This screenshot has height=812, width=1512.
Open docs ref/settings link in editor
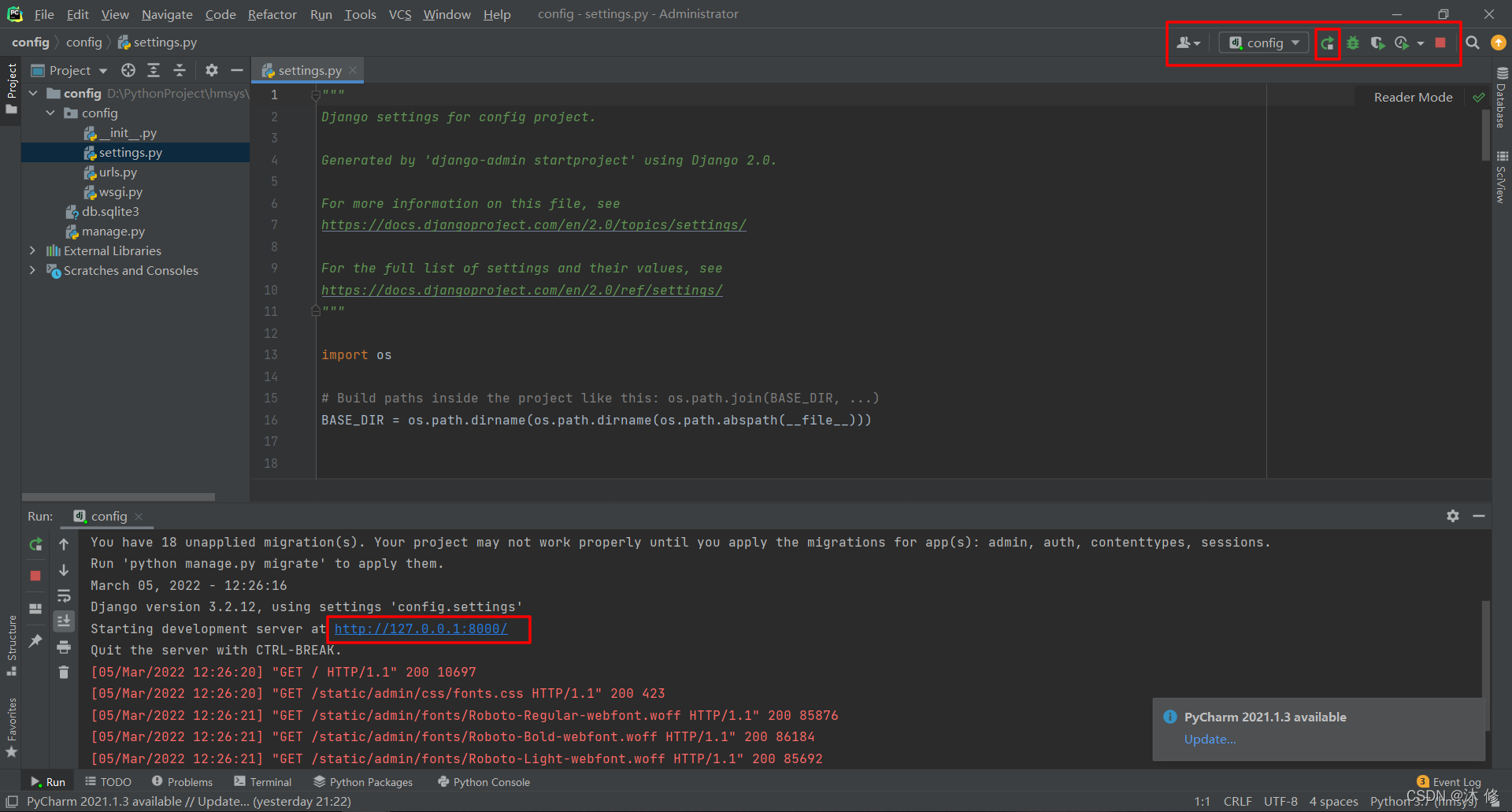tap(521, 290)
